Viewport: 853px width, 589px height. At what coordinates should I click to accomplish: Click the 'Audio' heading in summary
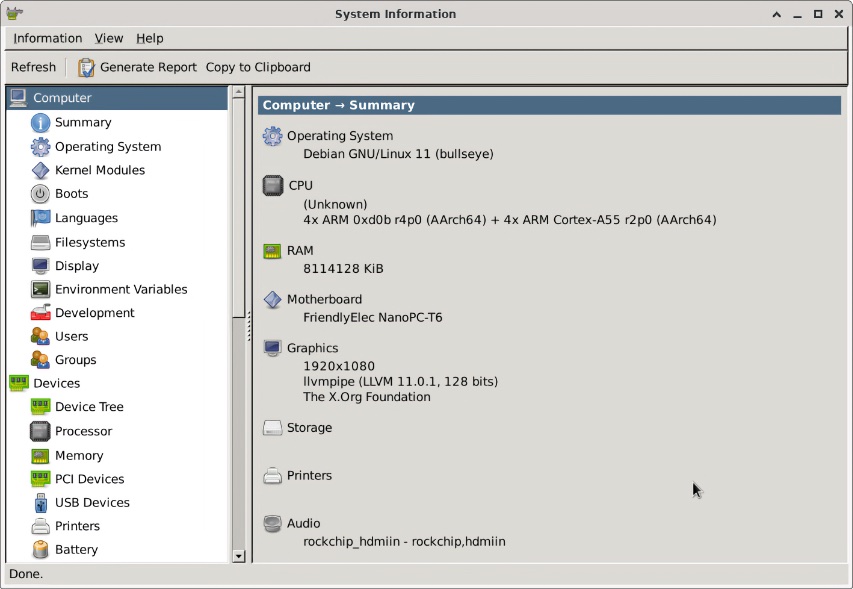[304, 523]
